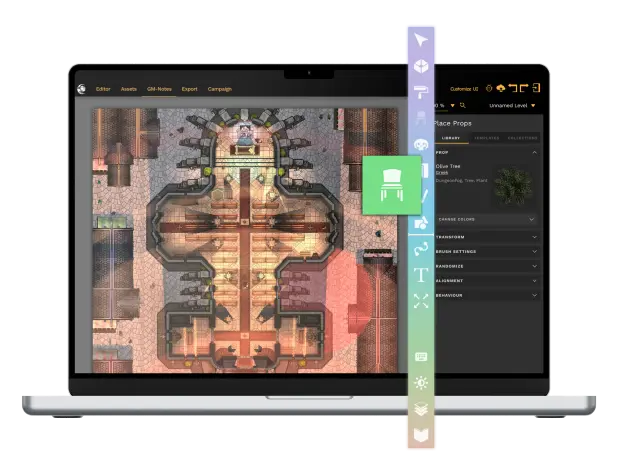Select the arrow pointer tool
This screenshot has height=464, width=618.
pyautogui.click(x=421, y=40)
